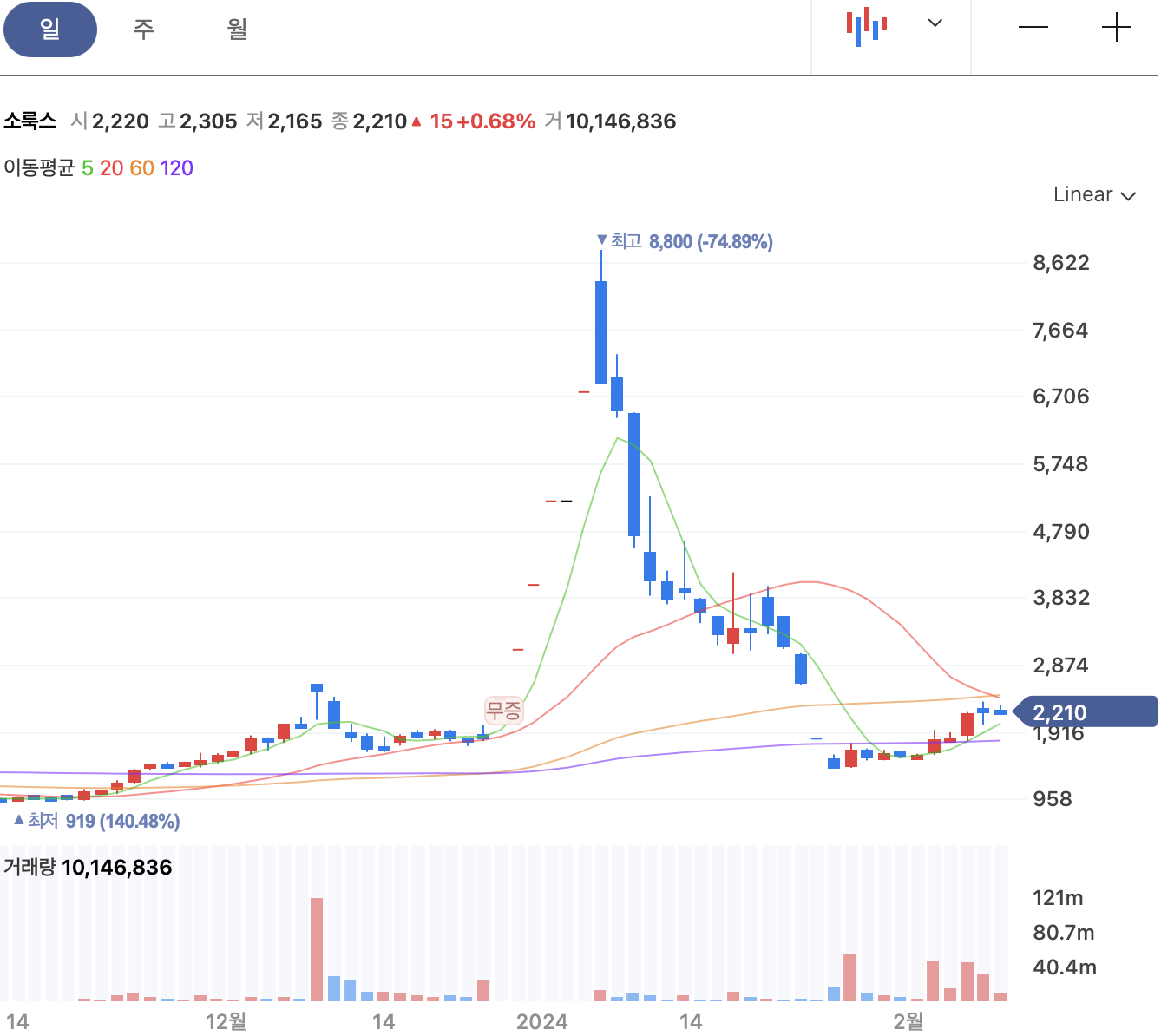1161x1036 pixels.
Task: Click the low price 저 2,165
Action: pos(285,121)
